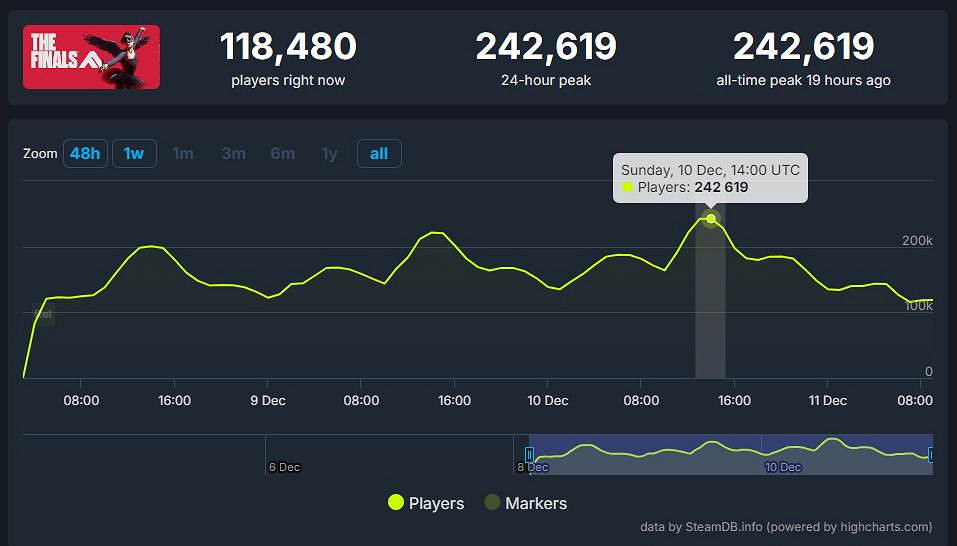
Task: Select the 1y zoom range
Action: 330,153
